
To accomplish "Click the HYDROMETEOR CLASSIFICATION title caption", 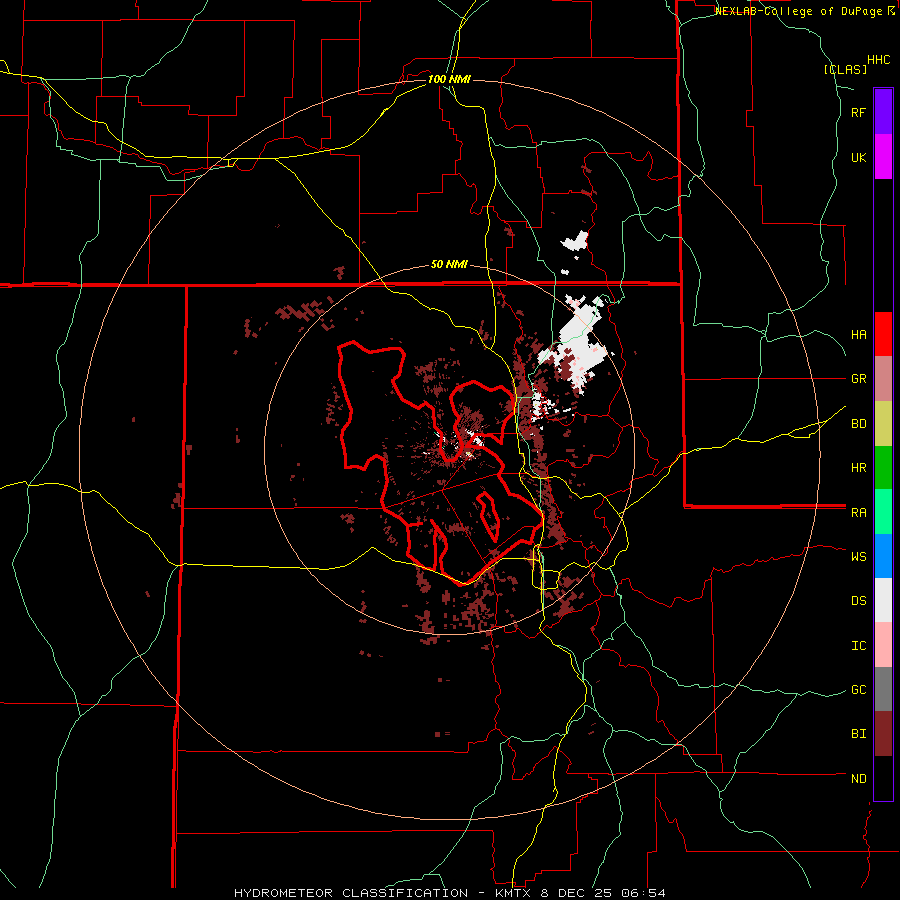I will [351, 893].
